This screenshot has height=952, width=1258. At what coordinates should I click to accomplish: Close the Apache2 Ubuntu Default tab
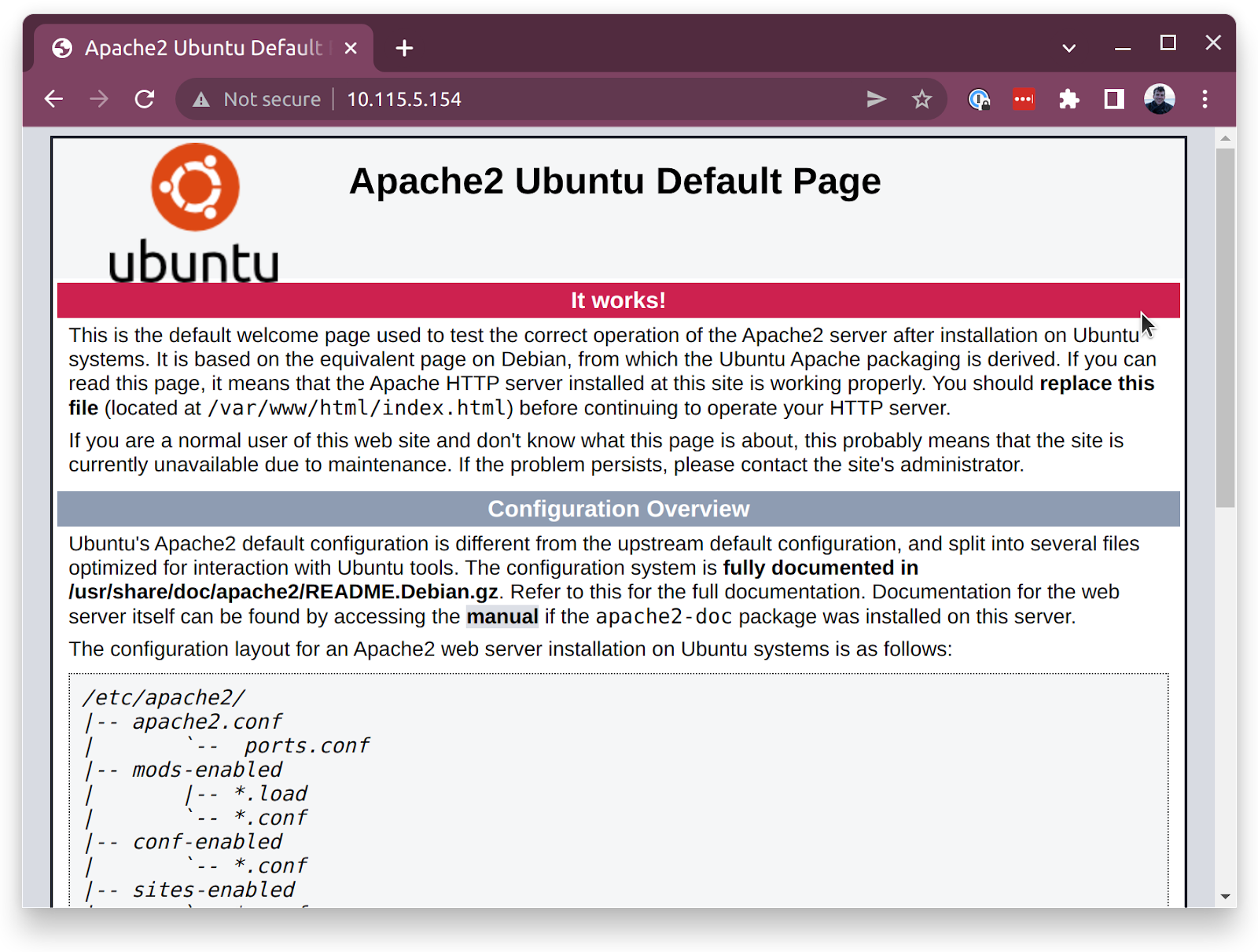point(351,48)
